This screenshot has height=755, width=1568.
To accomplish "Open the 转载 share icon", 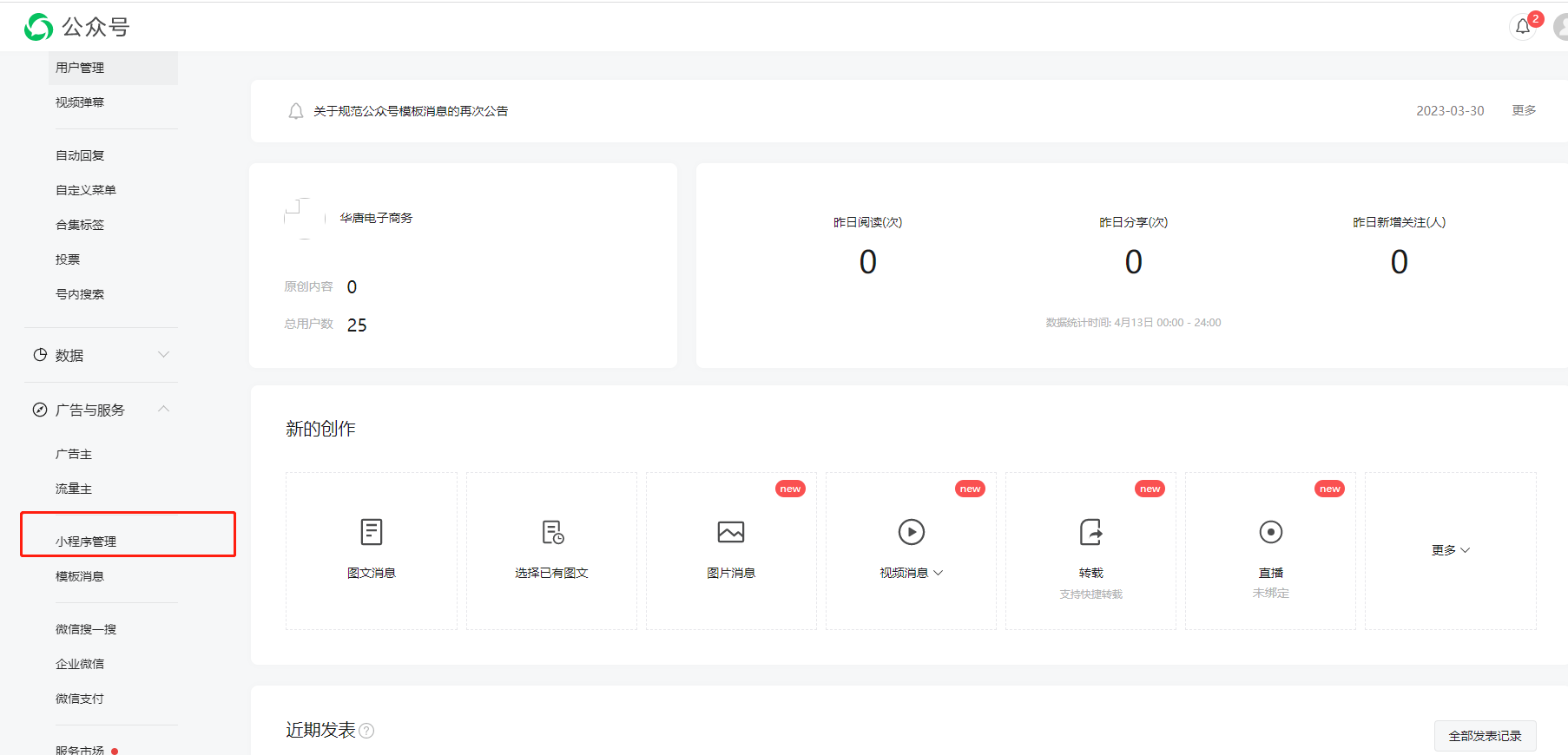I will pos(1090,532).
